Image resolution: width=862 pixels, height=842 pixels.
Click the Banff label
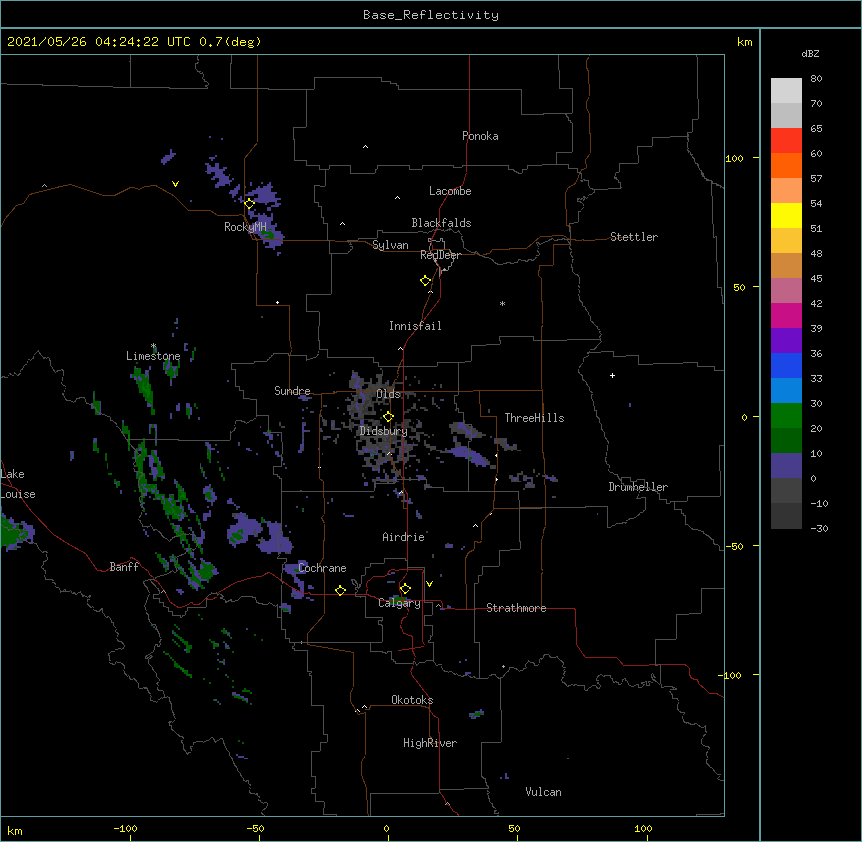tap(124, 567)
